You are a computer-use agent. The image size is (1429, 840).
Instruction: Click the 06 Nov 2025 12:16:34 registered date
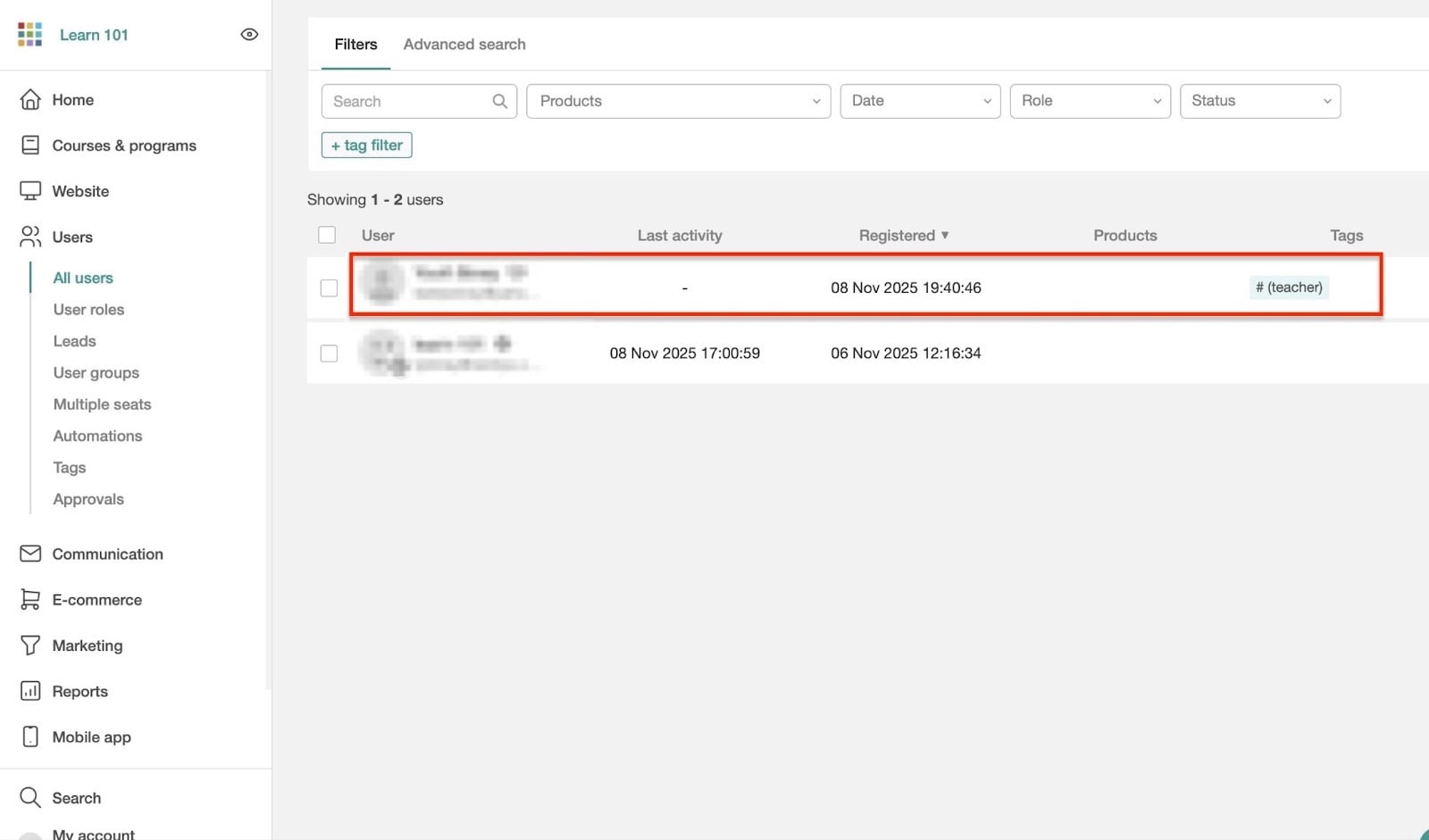(x=906, y=353)
